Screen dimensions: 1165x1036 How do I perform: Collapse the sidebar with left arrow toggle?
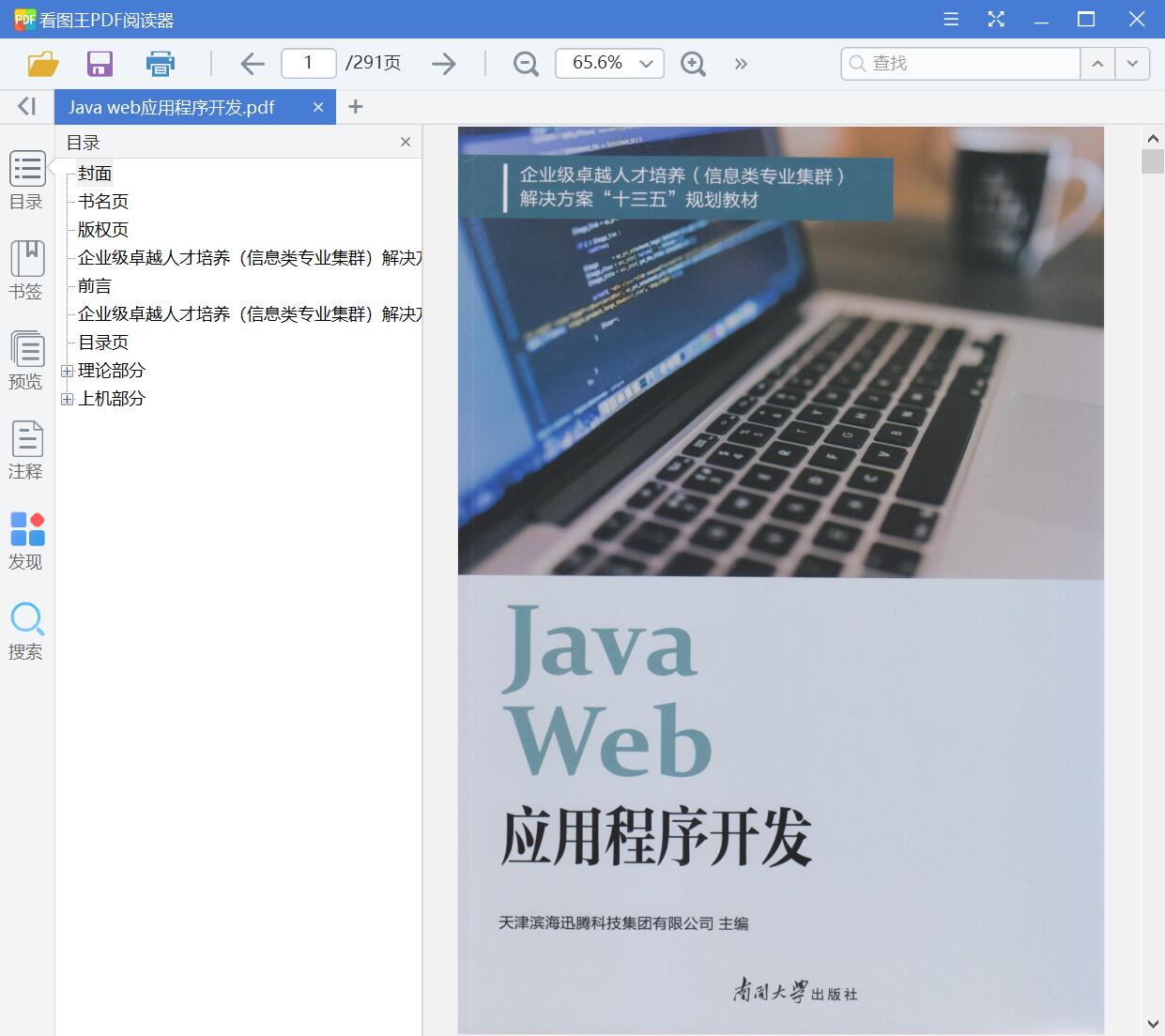26,107
